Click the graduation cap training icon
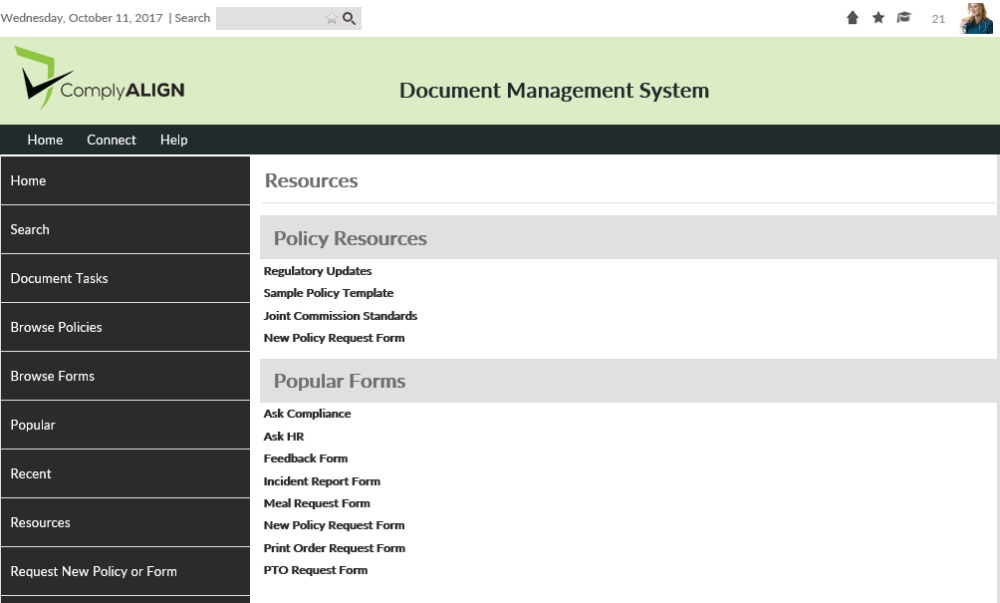 tap(904, 18)
